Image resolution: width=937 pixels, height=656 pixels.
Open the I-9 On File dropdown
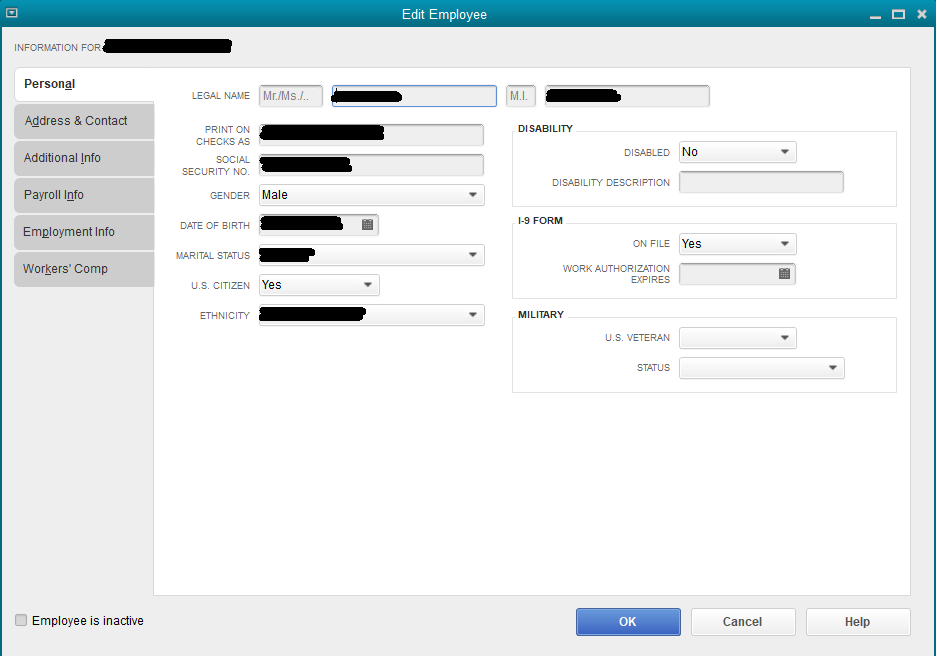click(x=785, y=244)
